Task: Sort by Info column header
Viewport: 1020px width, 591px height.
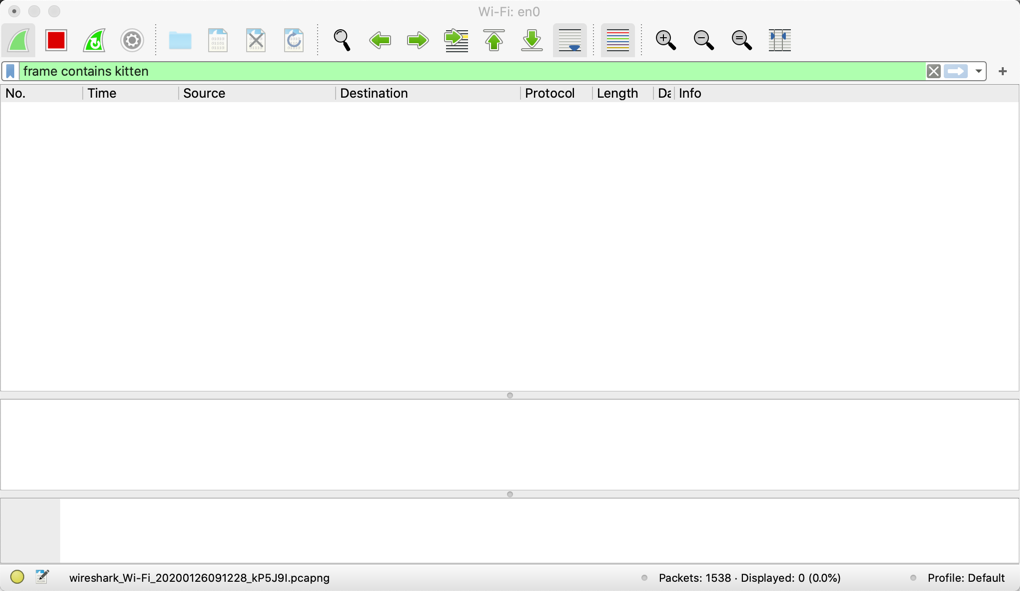Action: pyautogui.click(x=846, y=94)
